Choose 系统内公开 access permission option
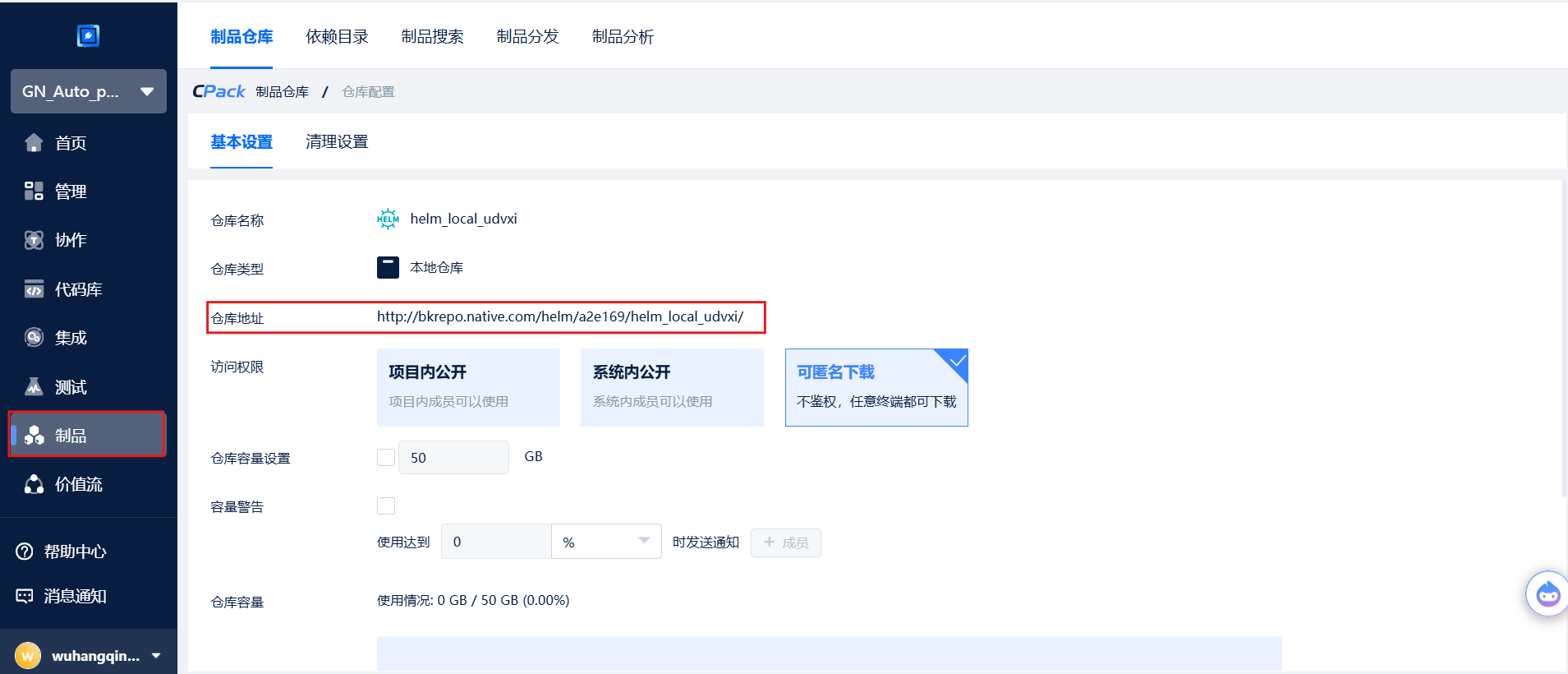The width and height of the screenshot is (1568, 674). click(672, 387)
